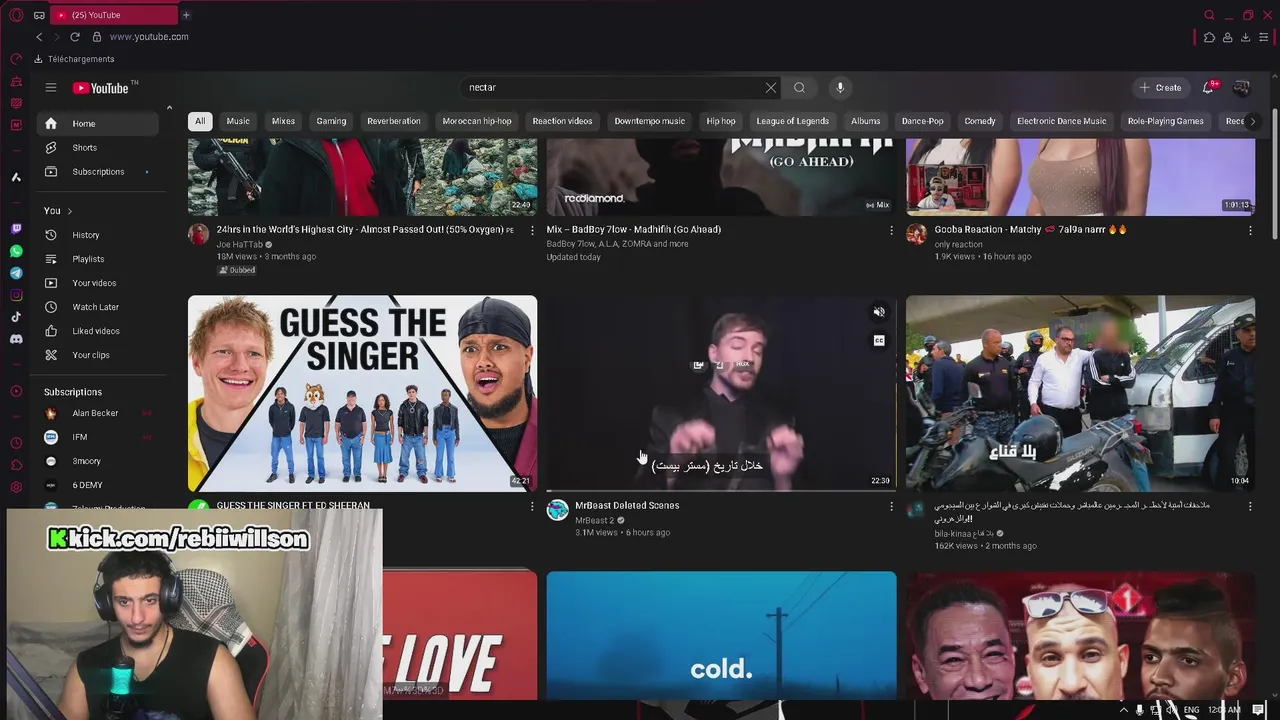The height and width of the screenshot is (720, 1280).
Task: Show more filter chips with right arrow
Action: click(1252, 121)
